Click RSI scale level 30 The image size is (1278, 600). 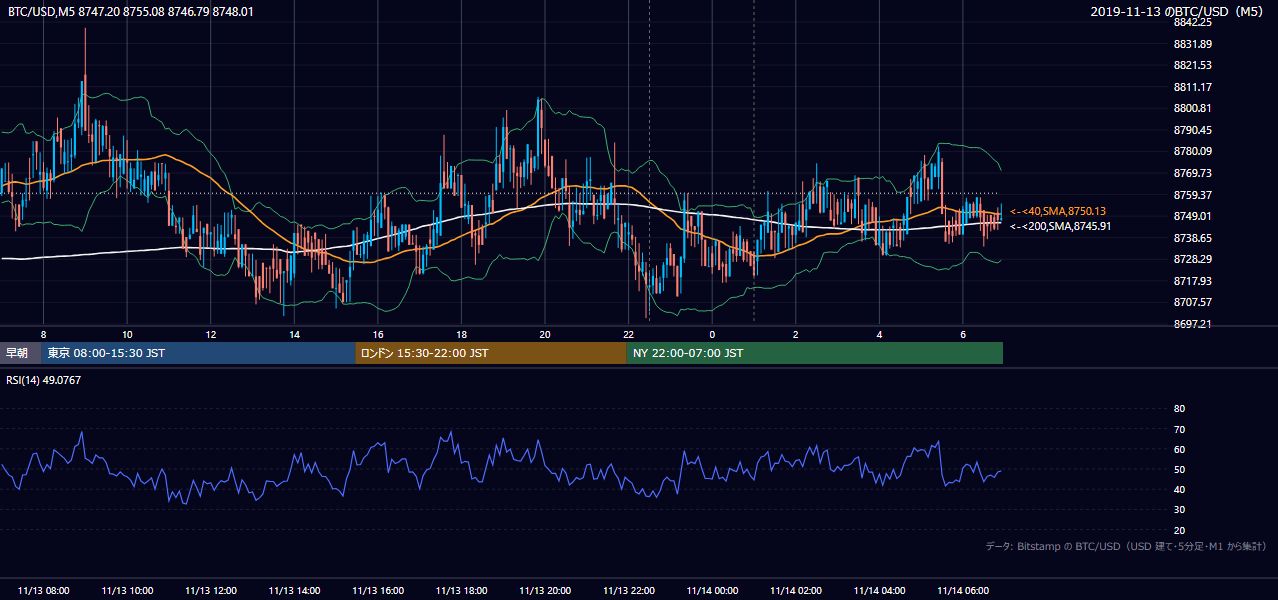(x=1179, y=510)
